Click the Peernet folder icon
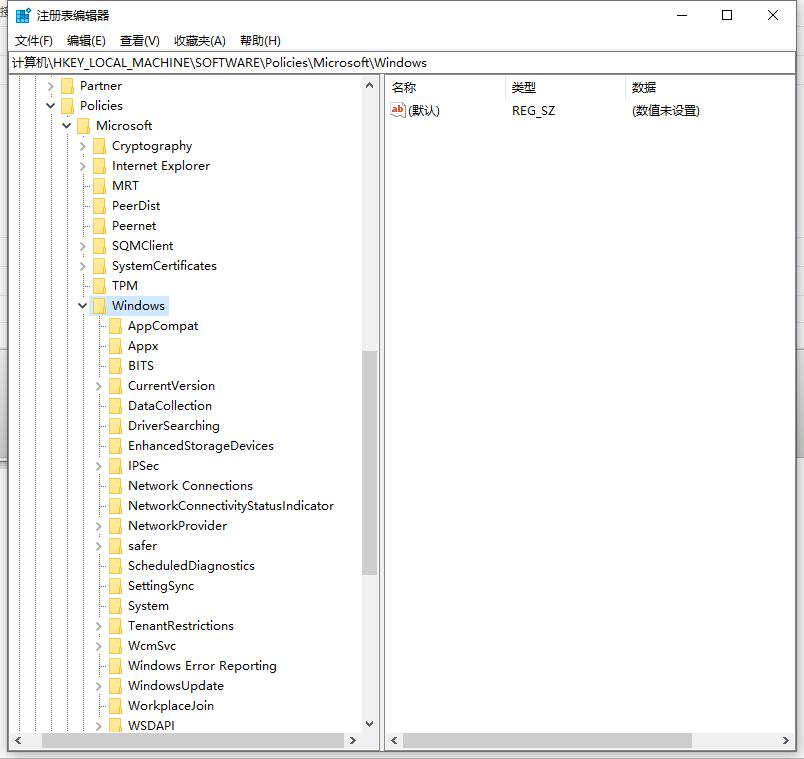Image resolution: width=804 pixels, height=759 pixels. (99, 226)
